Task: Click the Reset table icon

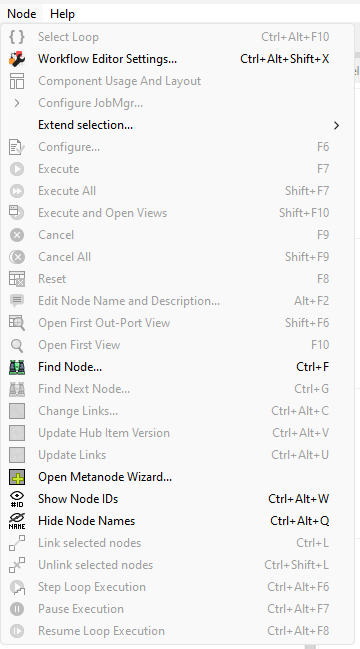Action: [17, 279]
